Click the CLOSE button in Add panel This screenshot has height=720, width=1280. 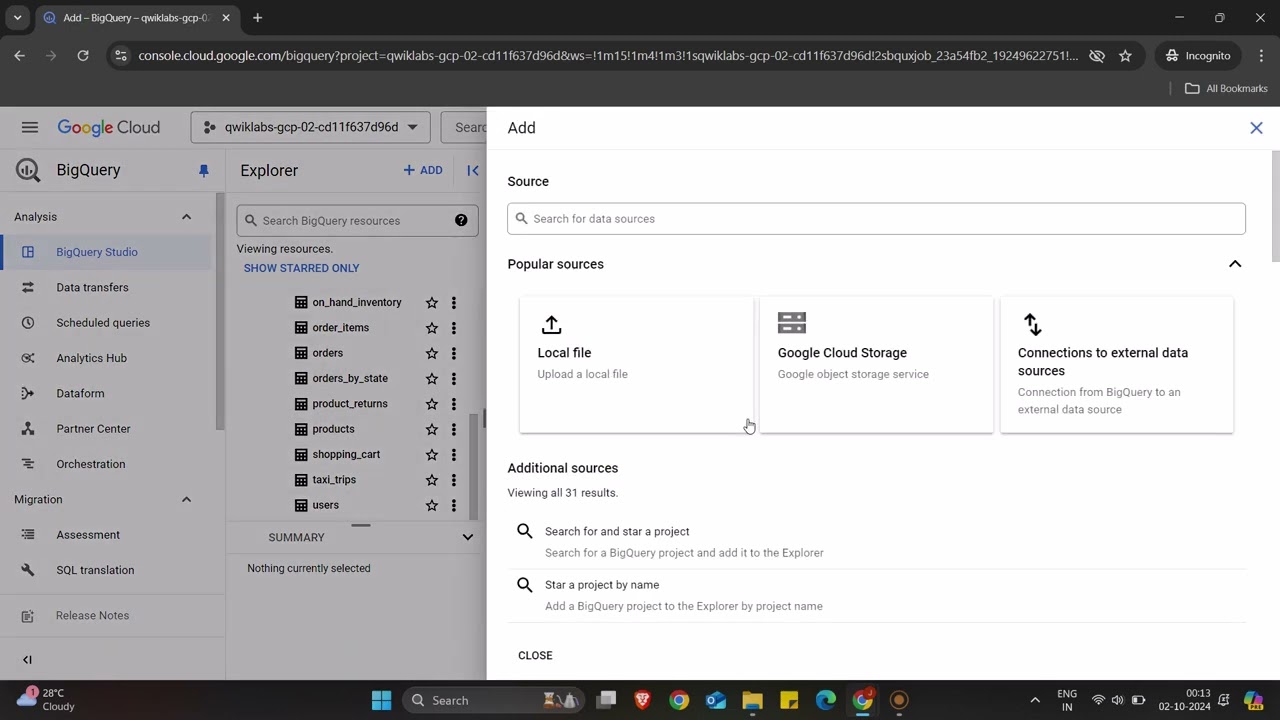(x=535, y=656)
